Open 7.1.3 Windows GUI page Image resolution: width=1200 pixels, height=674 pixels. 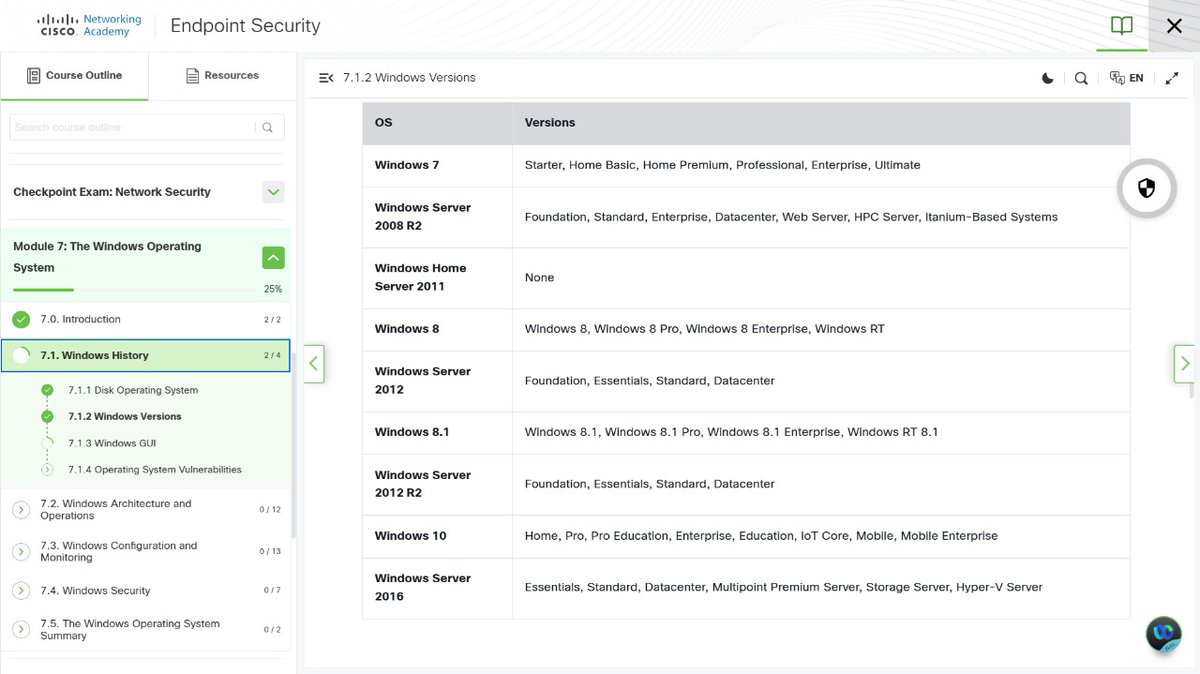coord(112,443)
